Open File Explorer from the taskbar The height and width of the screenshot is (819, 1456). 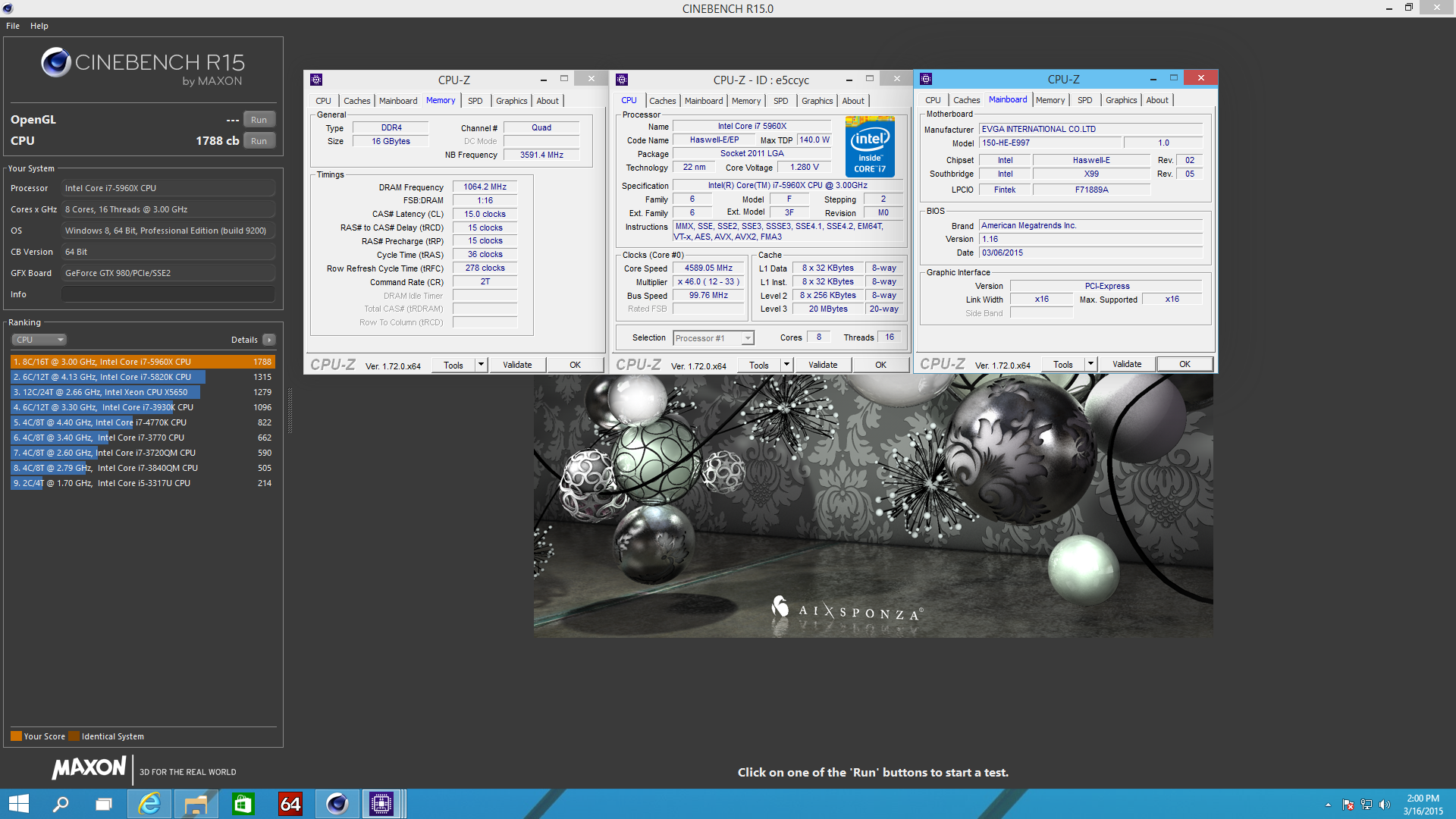[196, 804]
